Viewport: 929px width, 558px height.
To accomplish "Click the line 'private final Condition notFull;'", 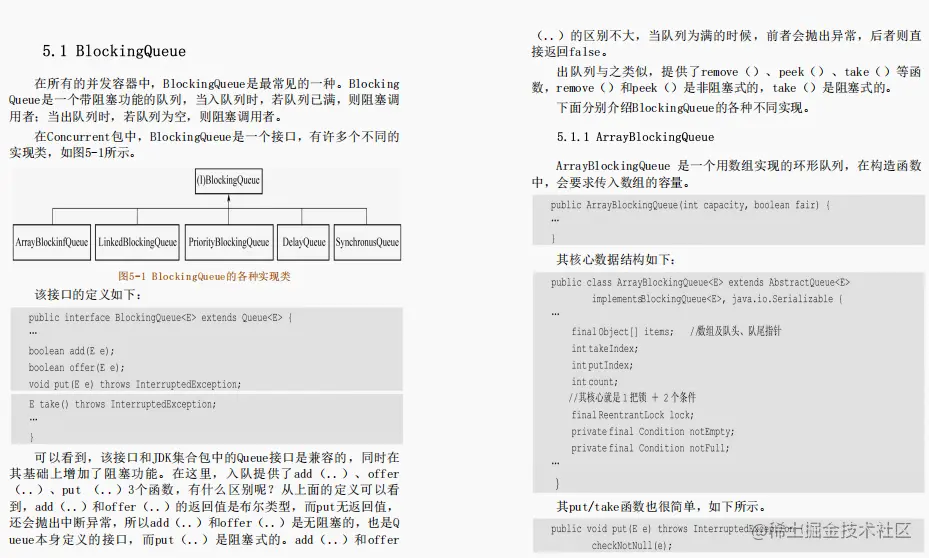I will [650, 448].
